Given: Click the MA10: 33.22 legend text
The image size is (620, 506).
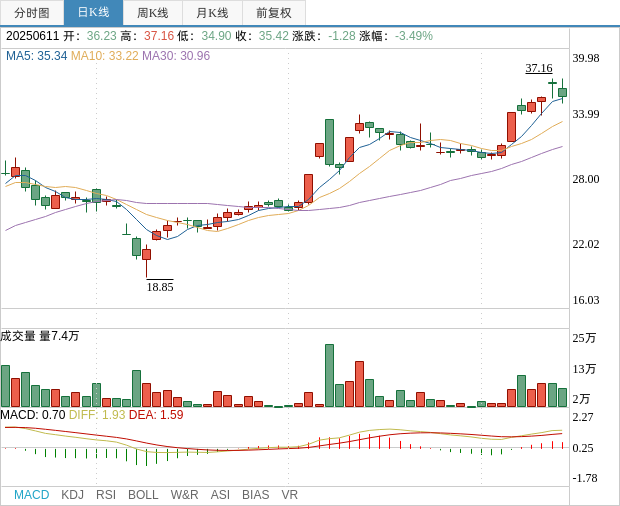Looking at the screenshot, I should pos(105,56).
